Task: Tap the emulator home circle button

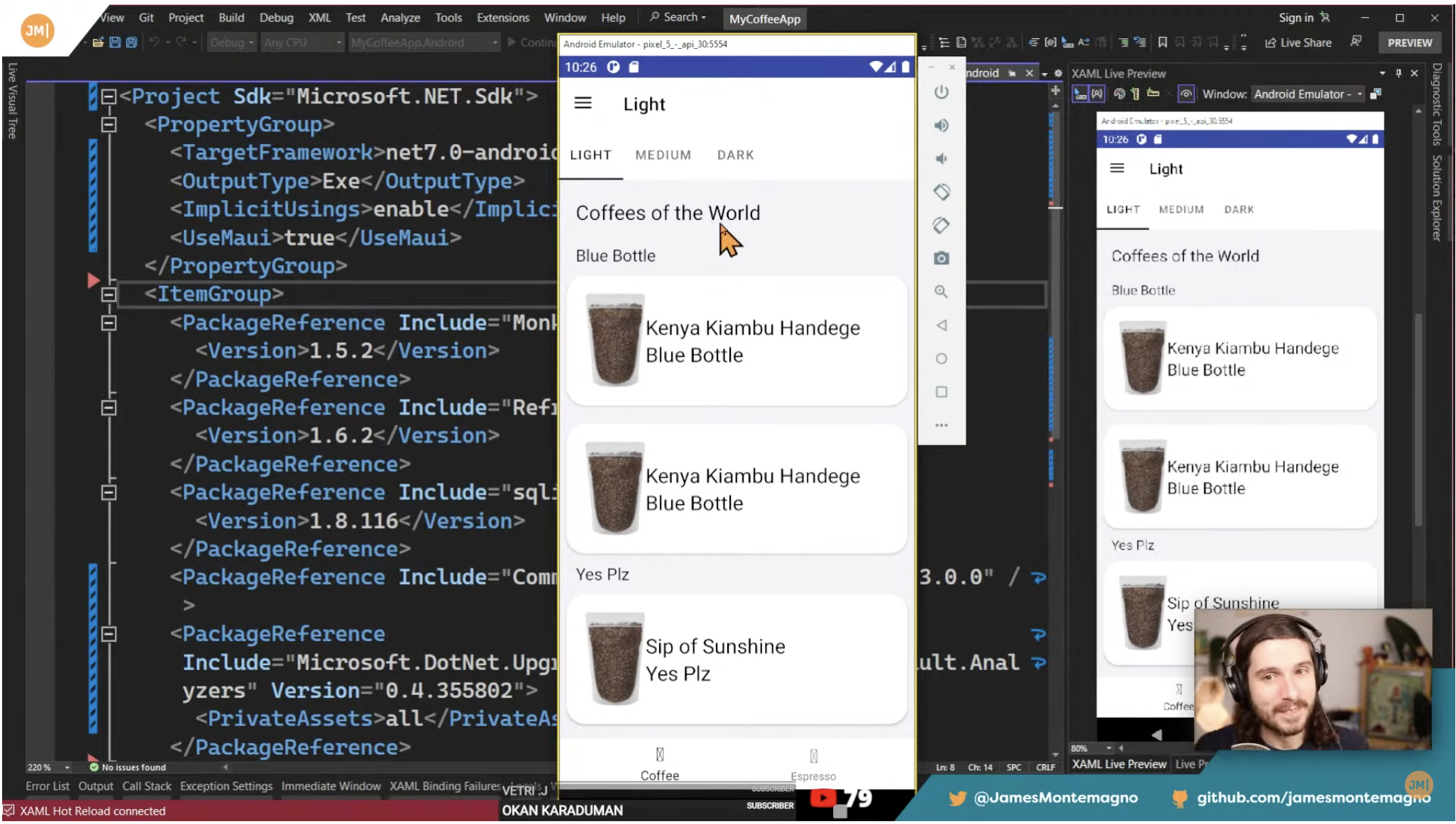Action: pos(941,359)
